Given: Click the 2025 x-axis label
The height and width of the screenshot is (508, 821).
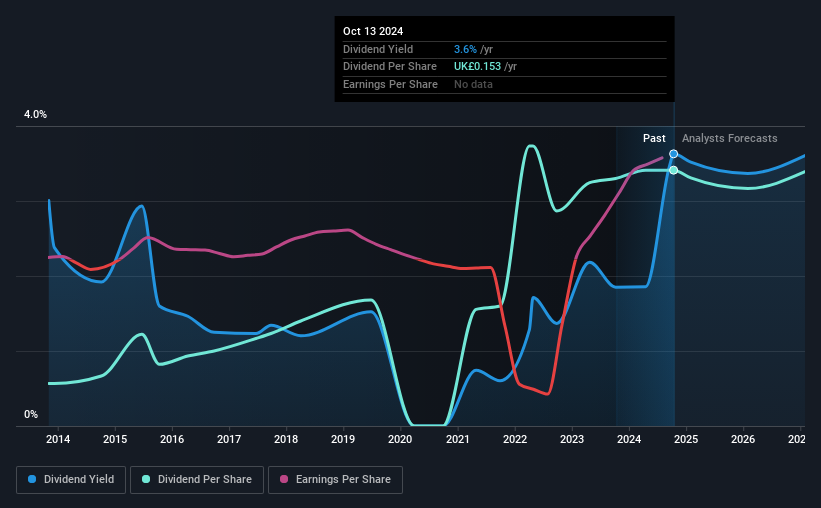Looking at the screenshot, I should tap(686, 439).
